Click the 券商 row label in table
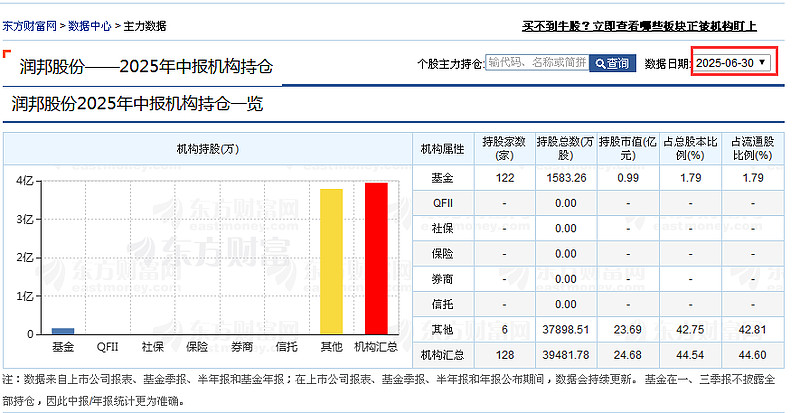The image size is (800, 413). point(442,279)
